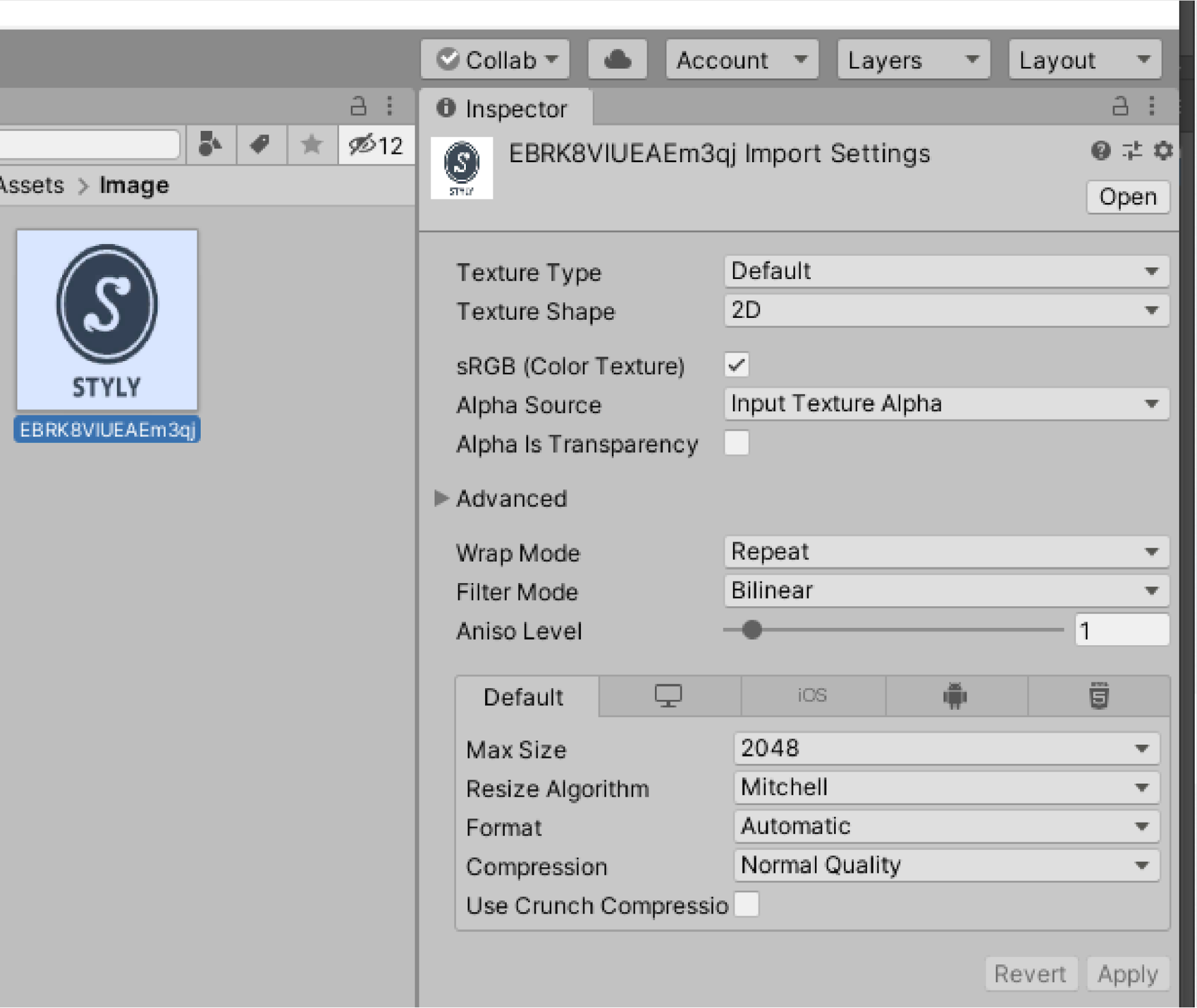The height and width of the screenshot is (1008, 1197).
Task: Click the EBRK8VIUEAEm3qj asset name label
Action: tap(107, 430)
